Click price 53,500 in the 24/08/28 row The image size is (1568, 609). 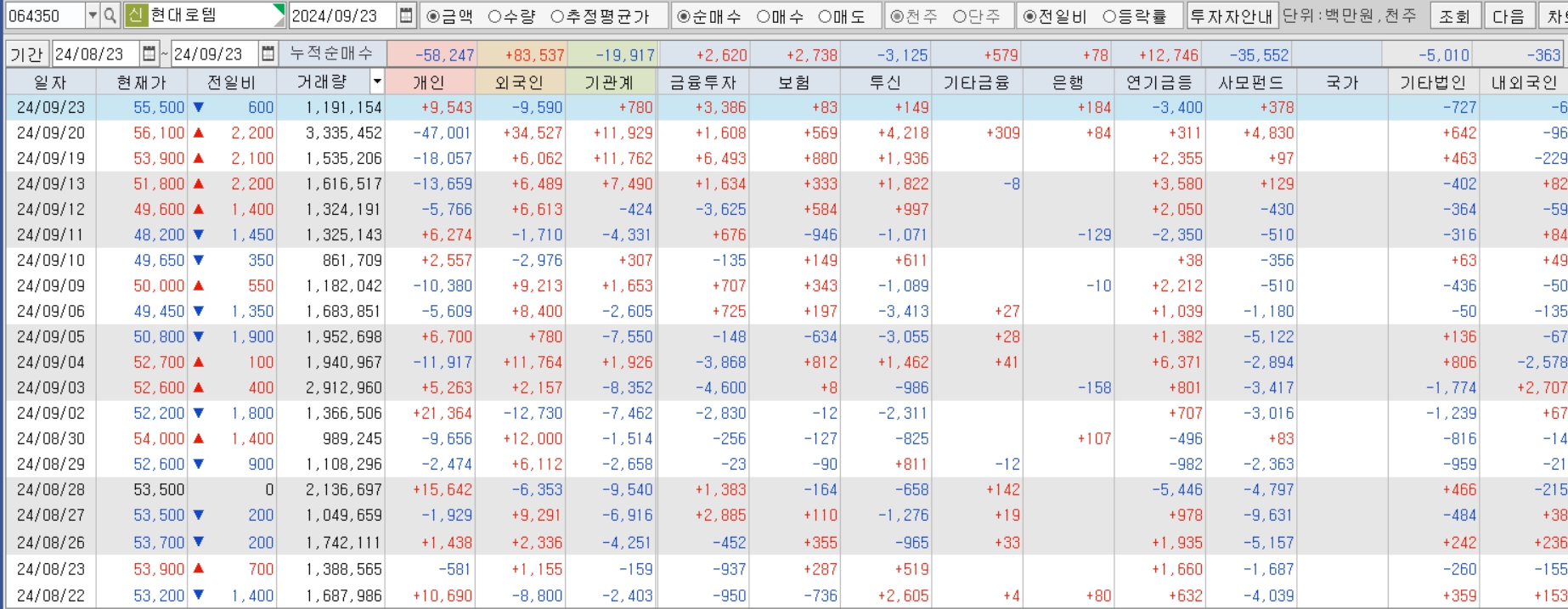159,490
